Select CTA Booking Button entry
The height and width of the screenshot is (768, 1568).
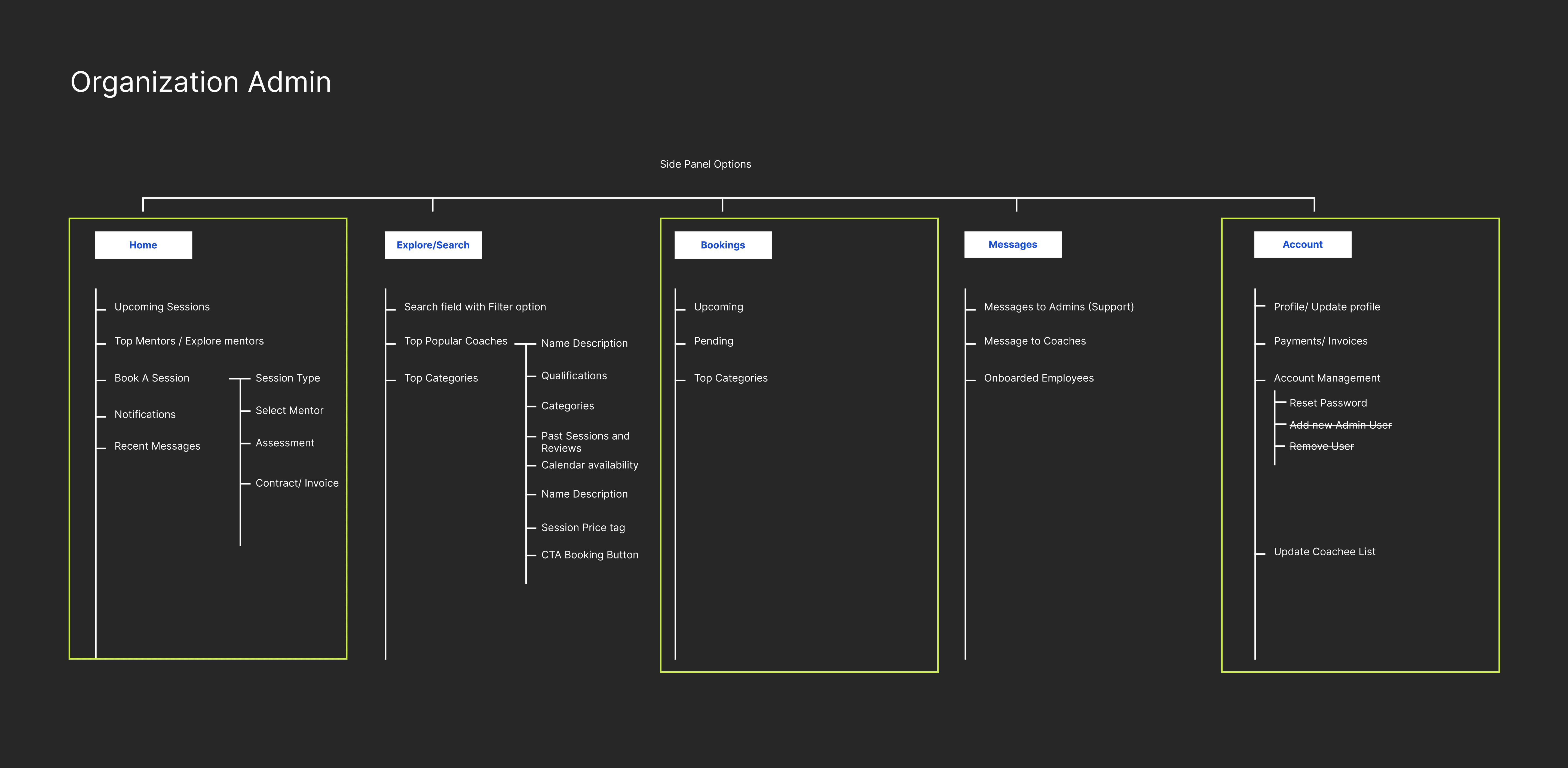tap(590, 555)
